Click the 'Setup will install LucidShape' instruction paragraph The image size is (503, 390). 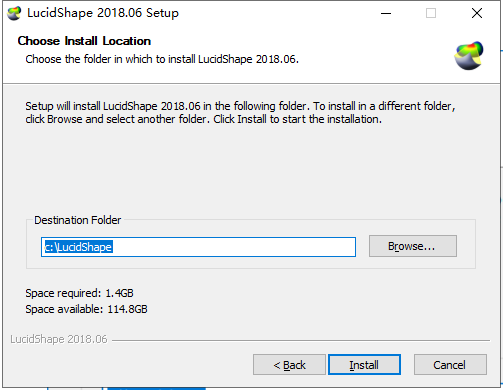(240, 113)
